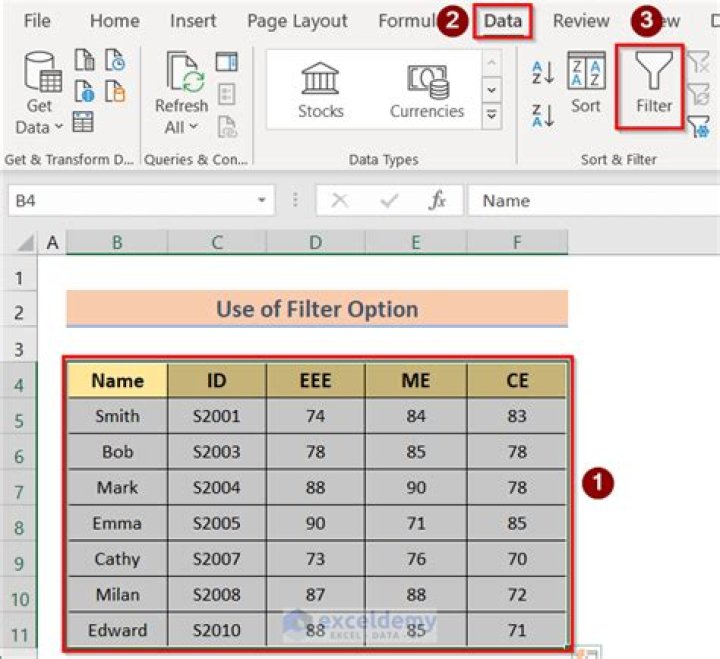Click the Edward cell
The image size is (720, 659).
pyautogui.click(x=118, y=630)
